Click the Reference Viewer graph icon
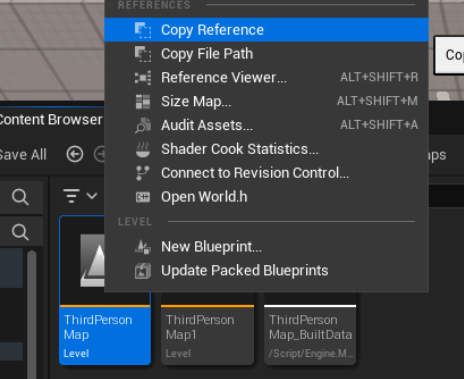Image resolution: width=464 pixels, height=379 pixels. click(143, 78)
